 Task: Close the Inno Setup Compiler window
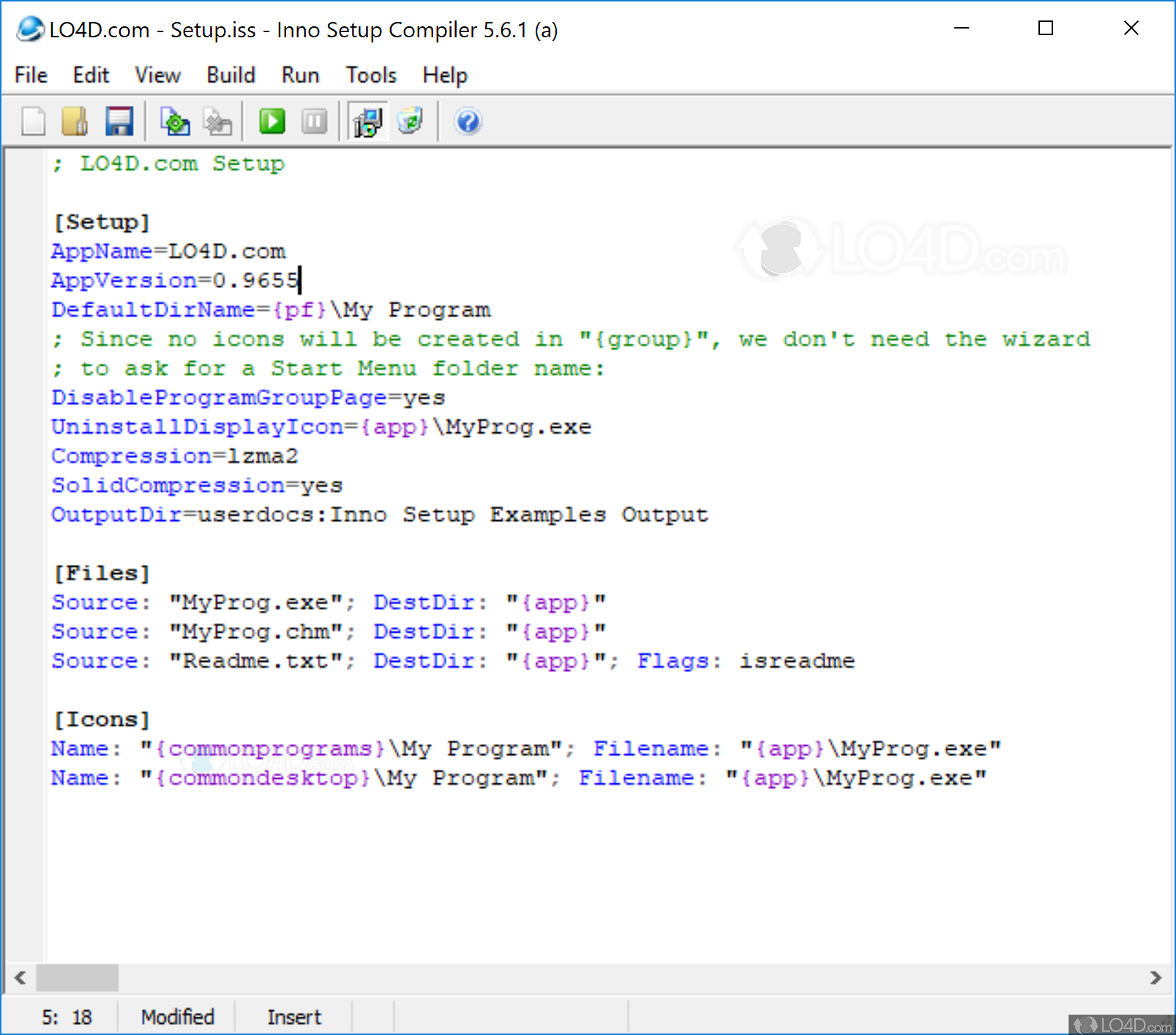pos(1131,29)
